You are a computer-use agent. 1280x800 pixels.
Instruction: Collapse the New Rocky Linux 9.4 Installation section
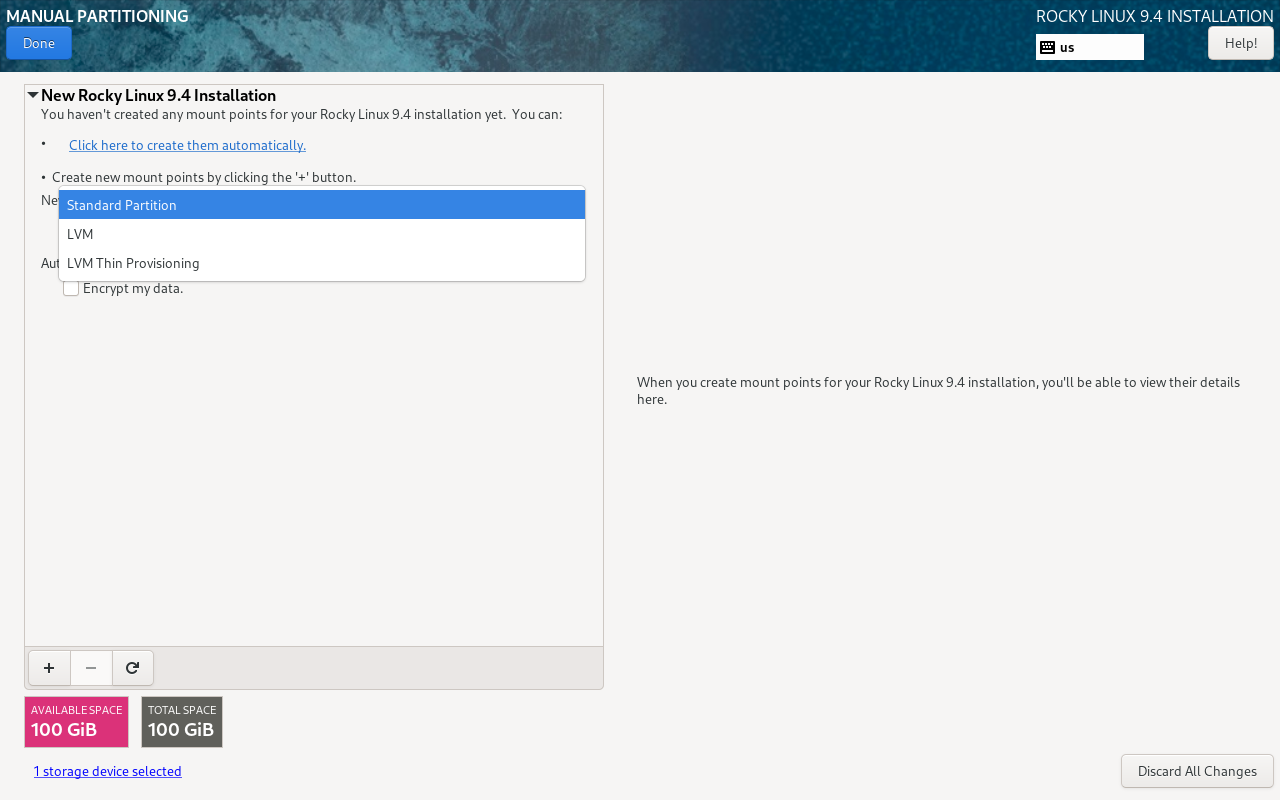(x=33, y=96)
